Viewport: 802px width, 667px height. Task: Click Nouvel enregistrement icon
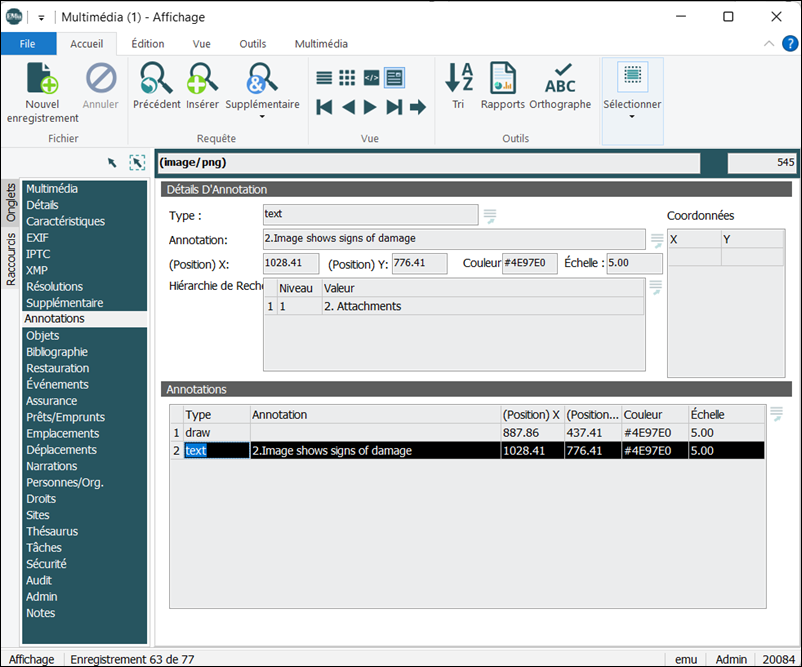pos(42,79)
